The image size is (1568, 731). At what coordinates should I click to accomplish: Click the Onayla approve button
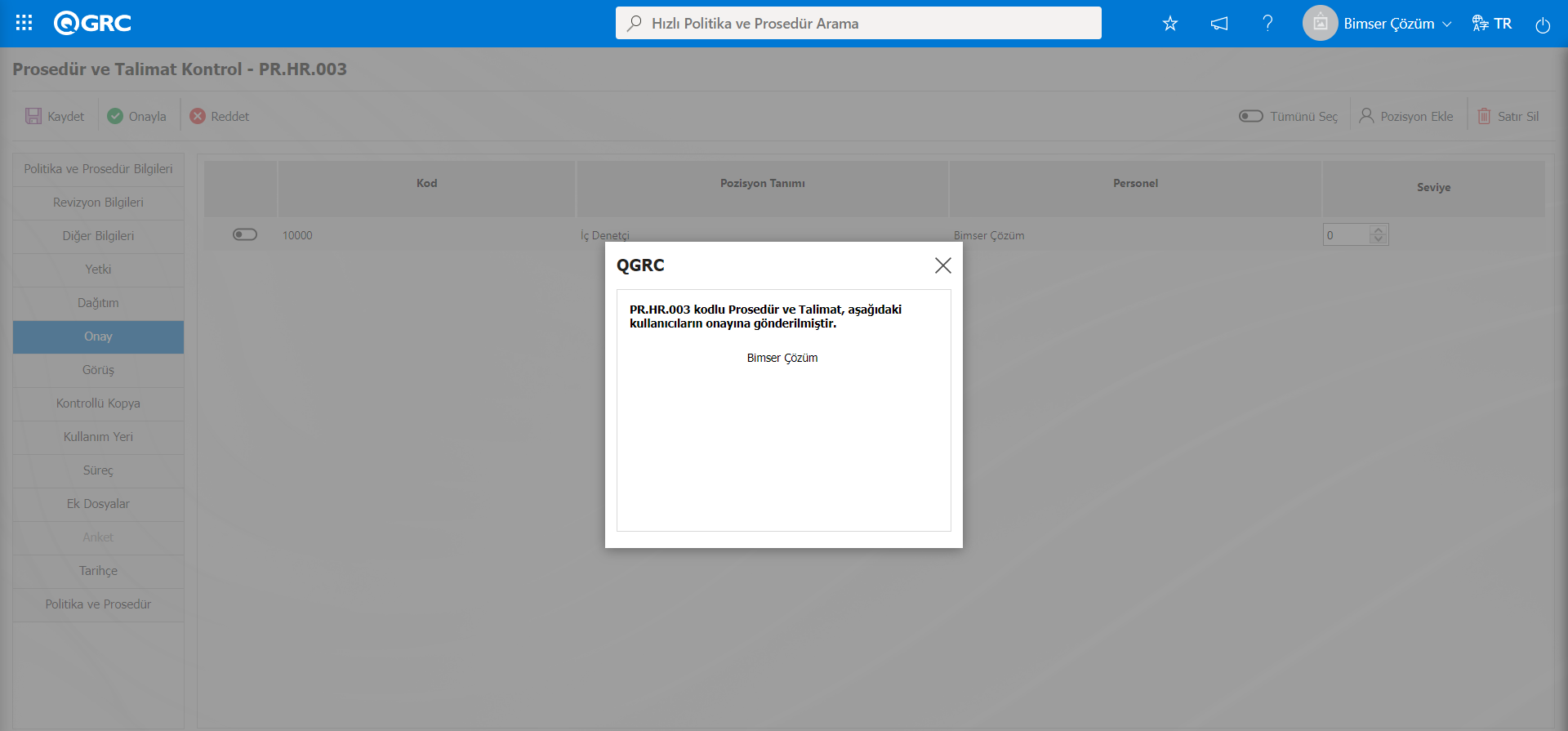[x=136, y=116]
